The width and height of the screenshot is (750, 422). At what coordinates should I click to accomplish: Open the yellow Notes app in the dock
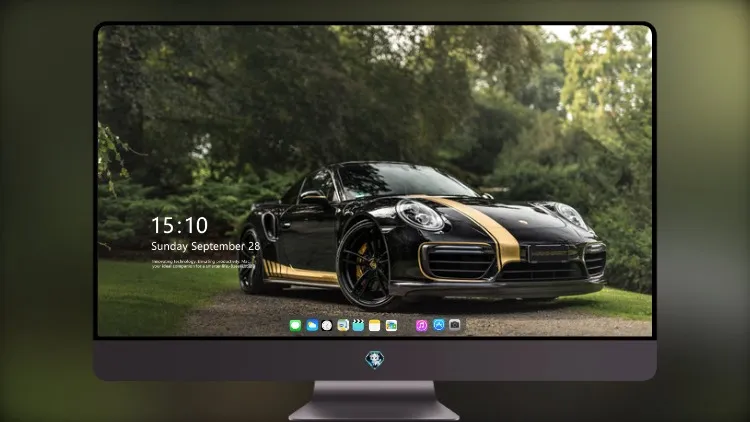pyautogui.click(x=375, y=325)
